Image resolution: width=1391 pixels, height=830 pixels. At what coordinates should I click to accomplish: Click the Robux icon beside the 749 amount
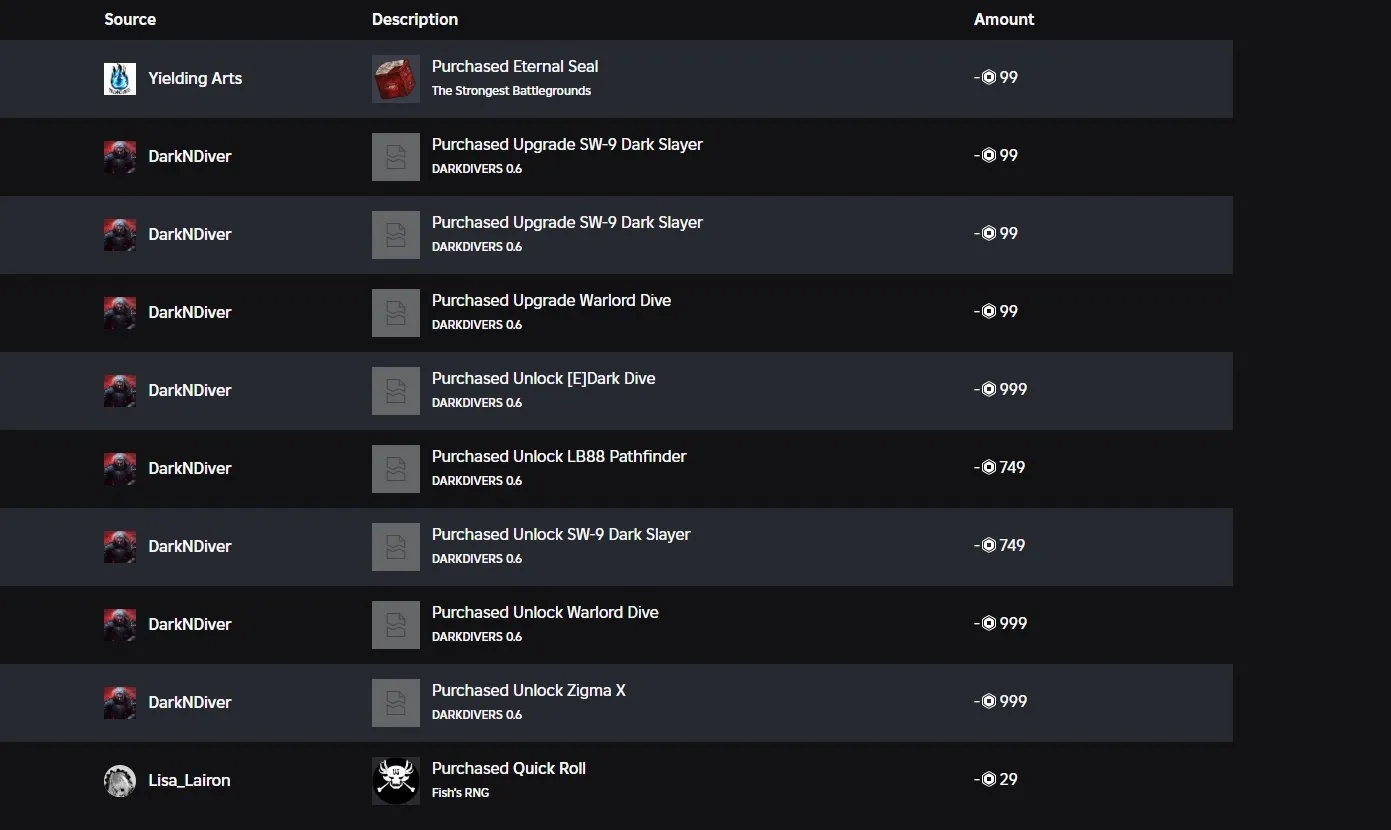coord(989,467)
